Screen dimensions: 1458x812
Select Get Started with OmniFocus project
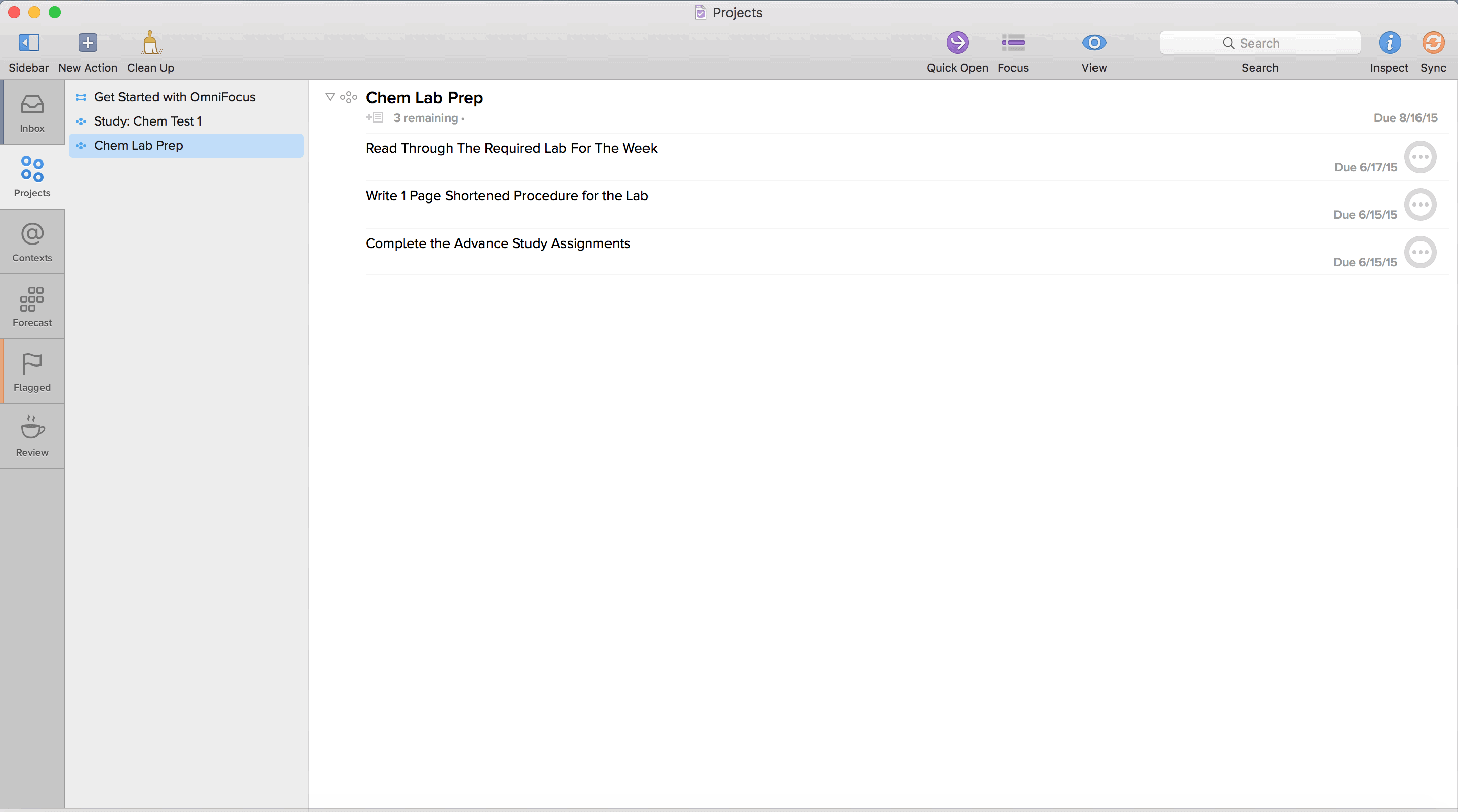[186, 97]
